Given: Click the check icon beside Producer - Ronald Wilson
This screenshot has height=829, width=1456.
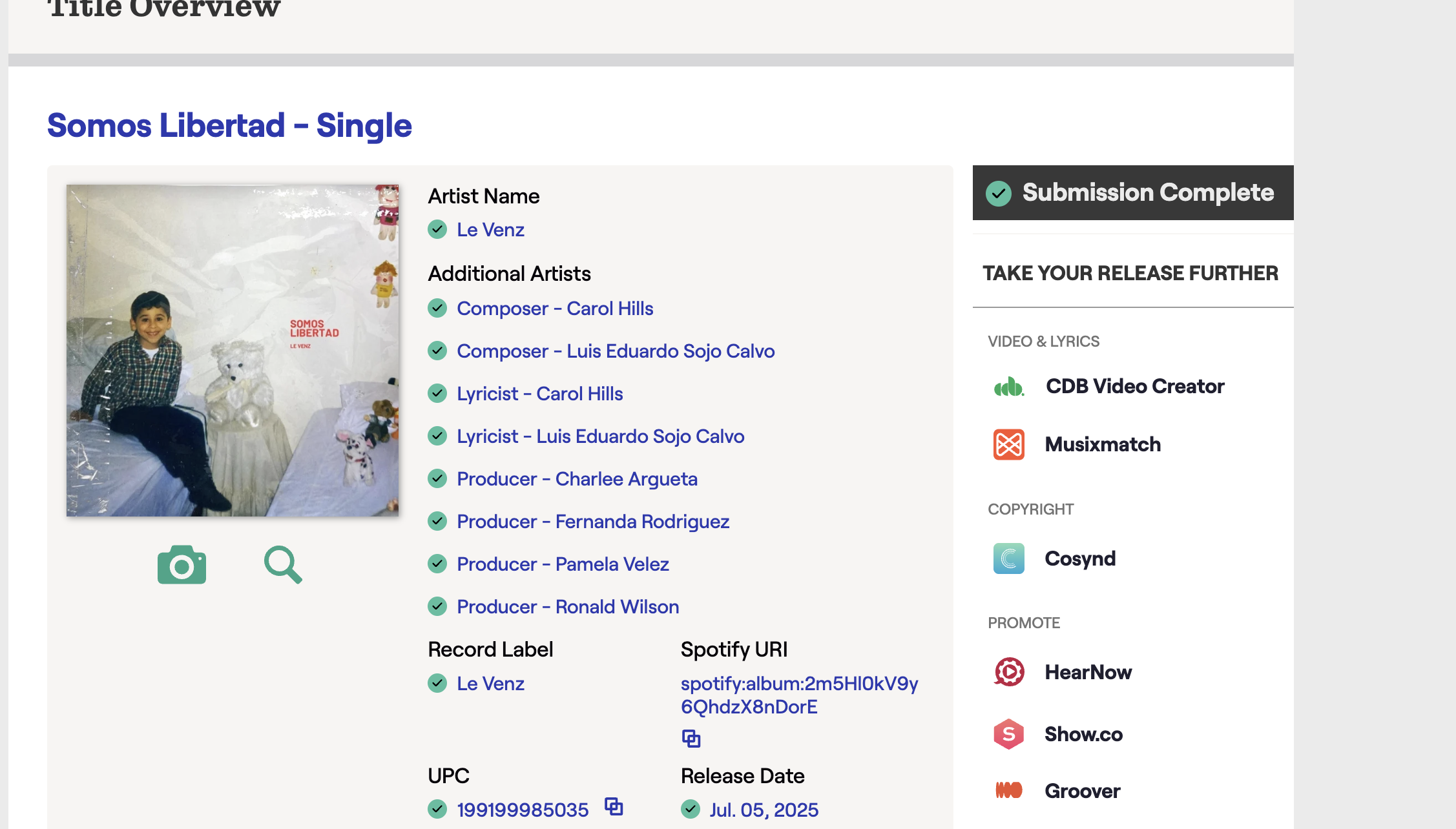Looking at the screenshot, I should (x=437, y=606).
